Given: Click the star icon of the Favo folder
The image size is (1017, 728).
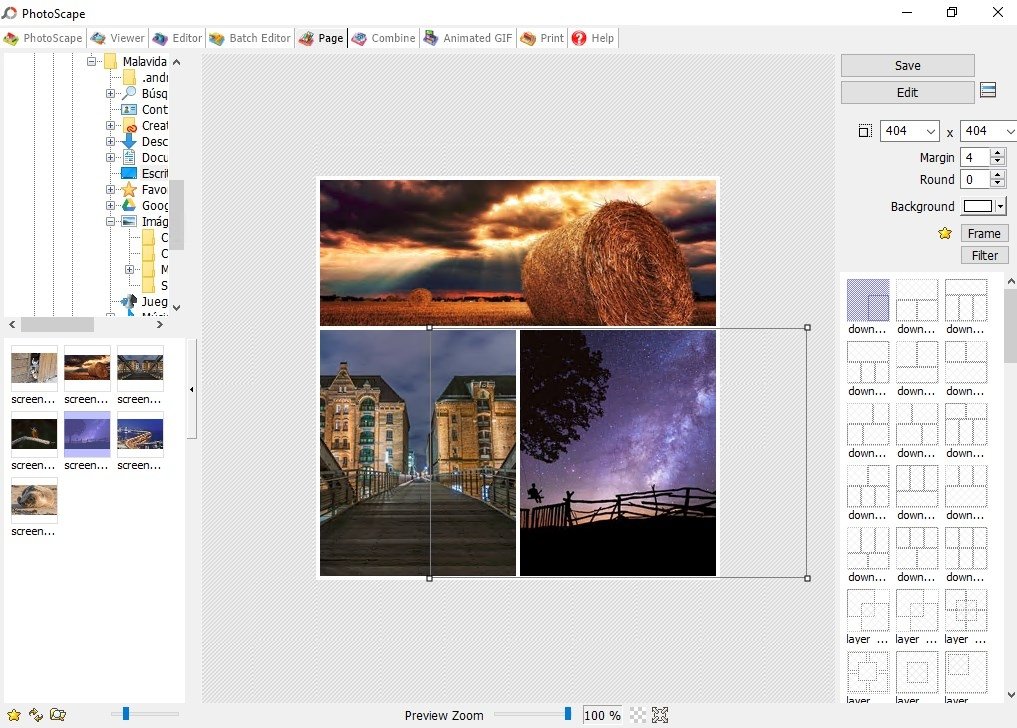Looking at the screenshot, I should tap(129, 189).
